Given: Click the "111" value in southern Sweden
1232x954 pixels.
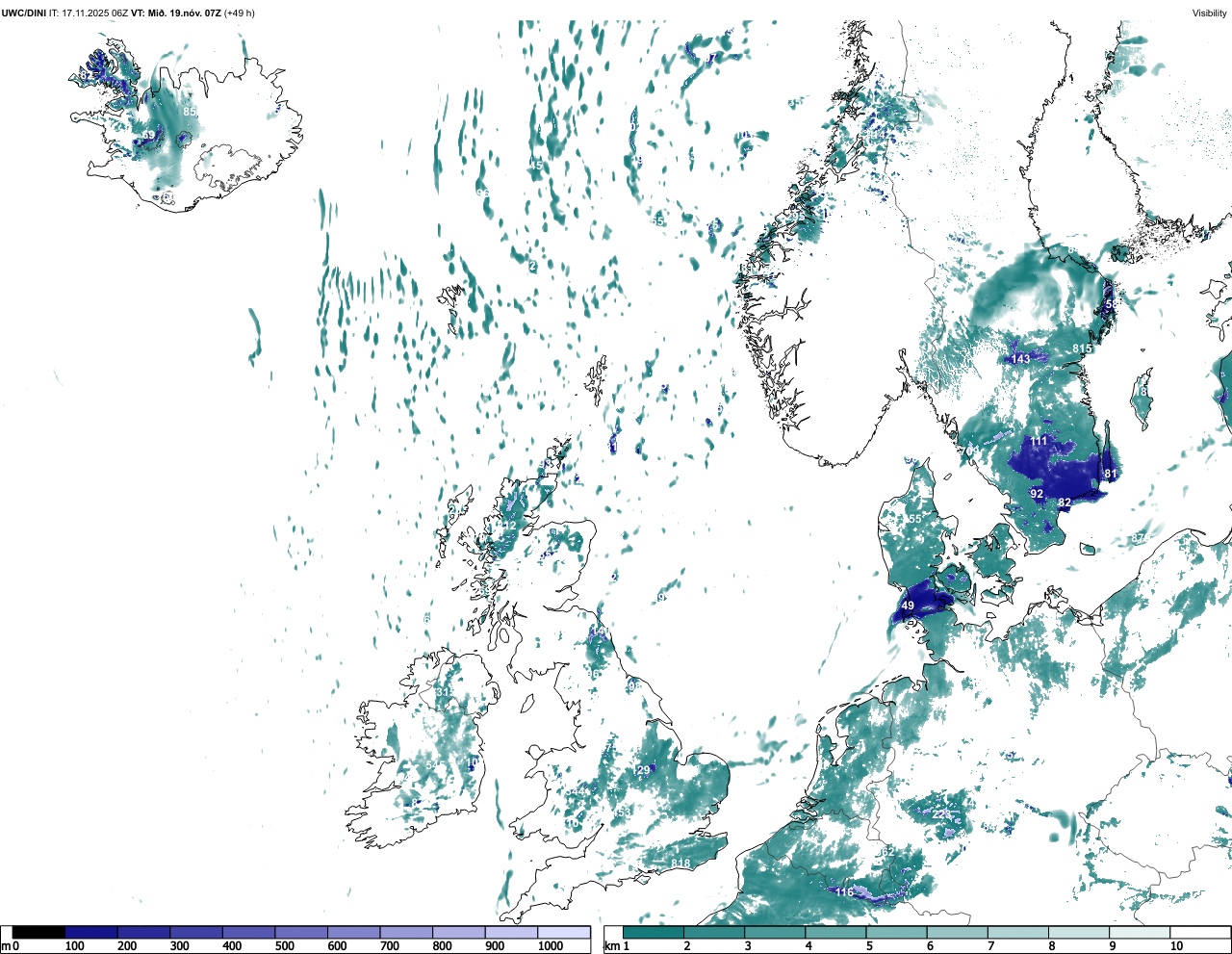Looking at the screenshot, I should coord(1039,442).
